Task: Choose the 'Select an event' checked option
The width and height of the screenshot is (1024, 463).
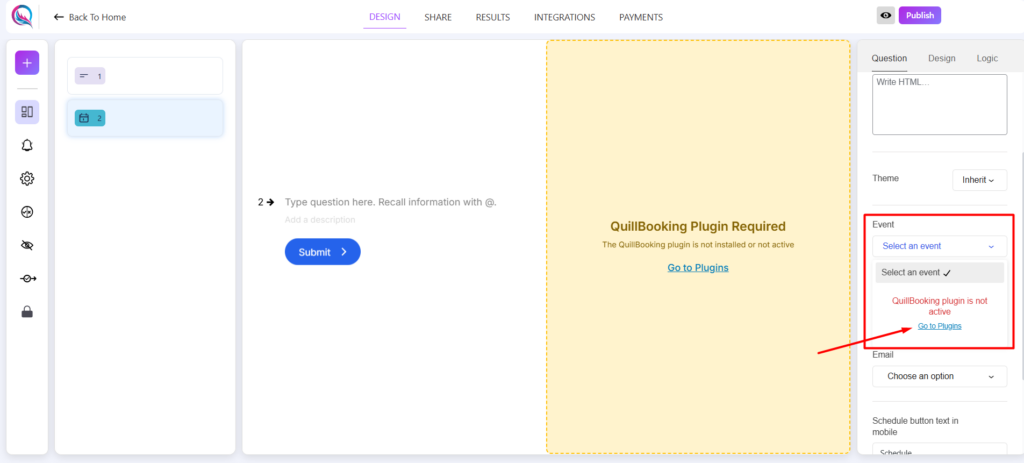Action: point(940,272)
